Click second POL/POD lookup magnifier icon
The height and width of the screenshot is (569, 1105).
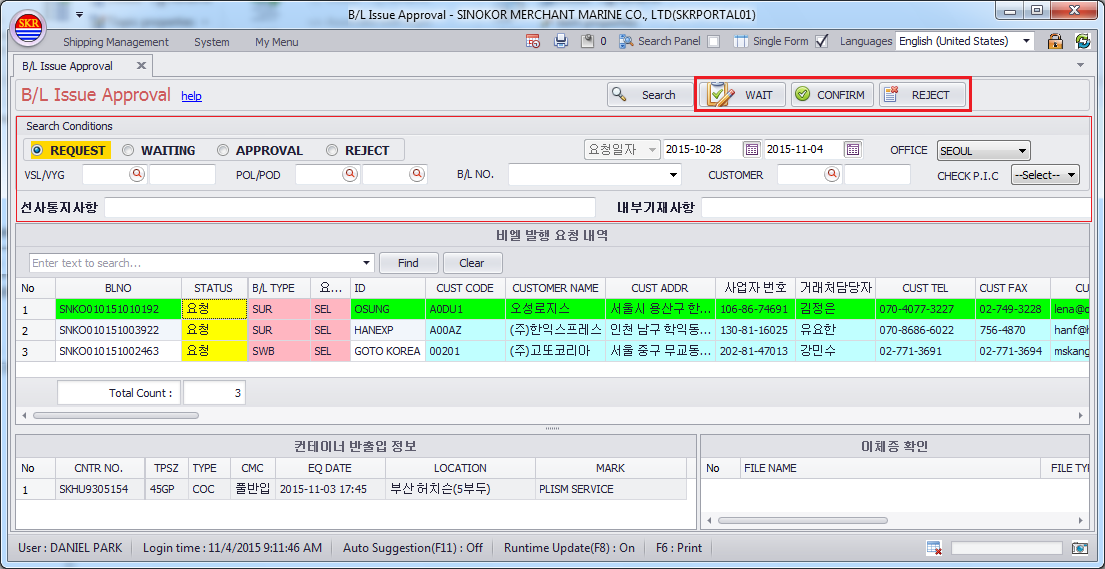tap(418, 174)
